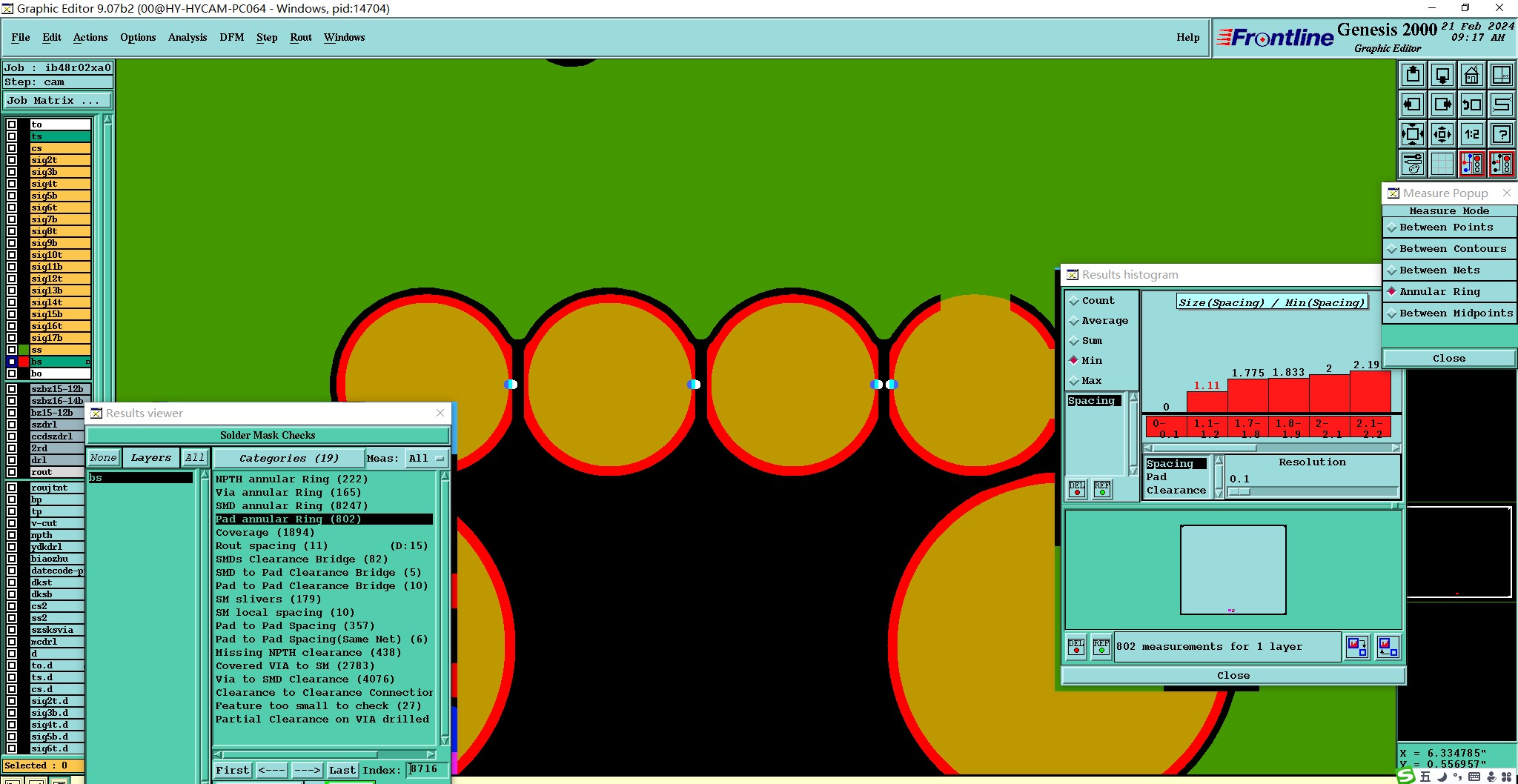Open the display tools palette icon
Screen dimensions: 1518x784
(1413, 164)
